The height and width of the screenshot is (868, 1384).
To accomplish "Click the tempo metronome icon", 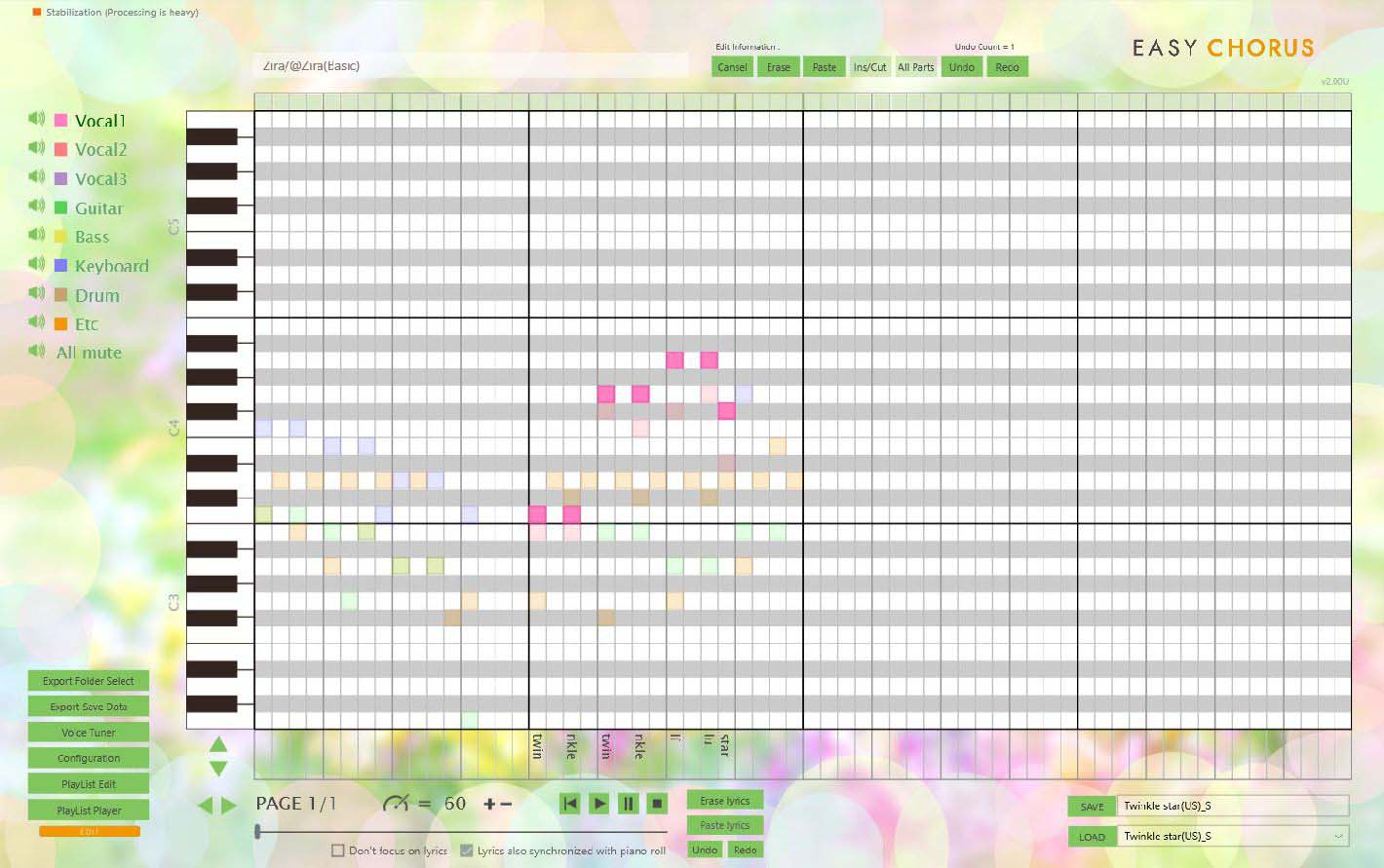I will pyautogui.click(x=398, y=802).
